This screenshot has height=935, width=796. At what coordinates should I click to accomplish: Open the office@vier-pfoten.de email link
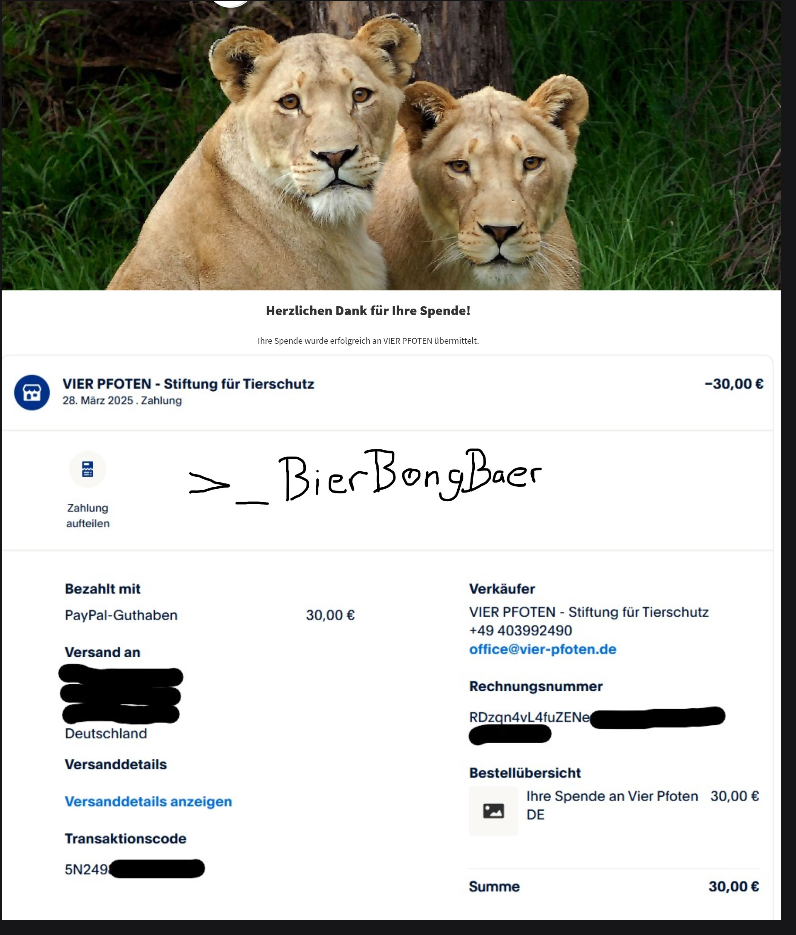pos(543,649)
